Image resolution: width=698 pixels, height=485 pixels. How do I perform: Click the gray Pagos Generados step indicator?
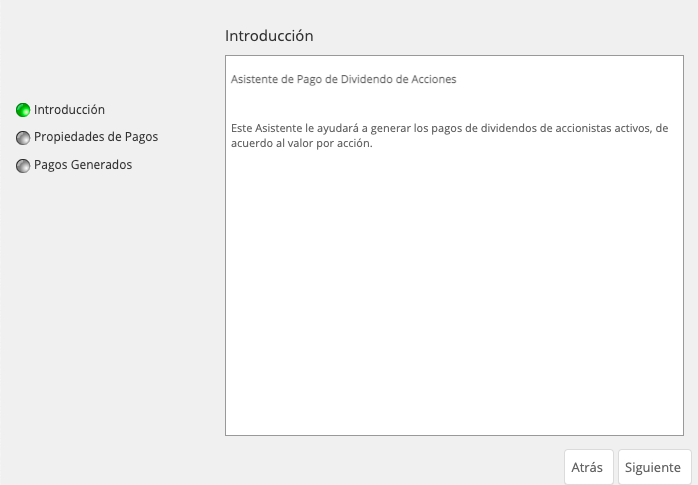click(x=23, y=166)
